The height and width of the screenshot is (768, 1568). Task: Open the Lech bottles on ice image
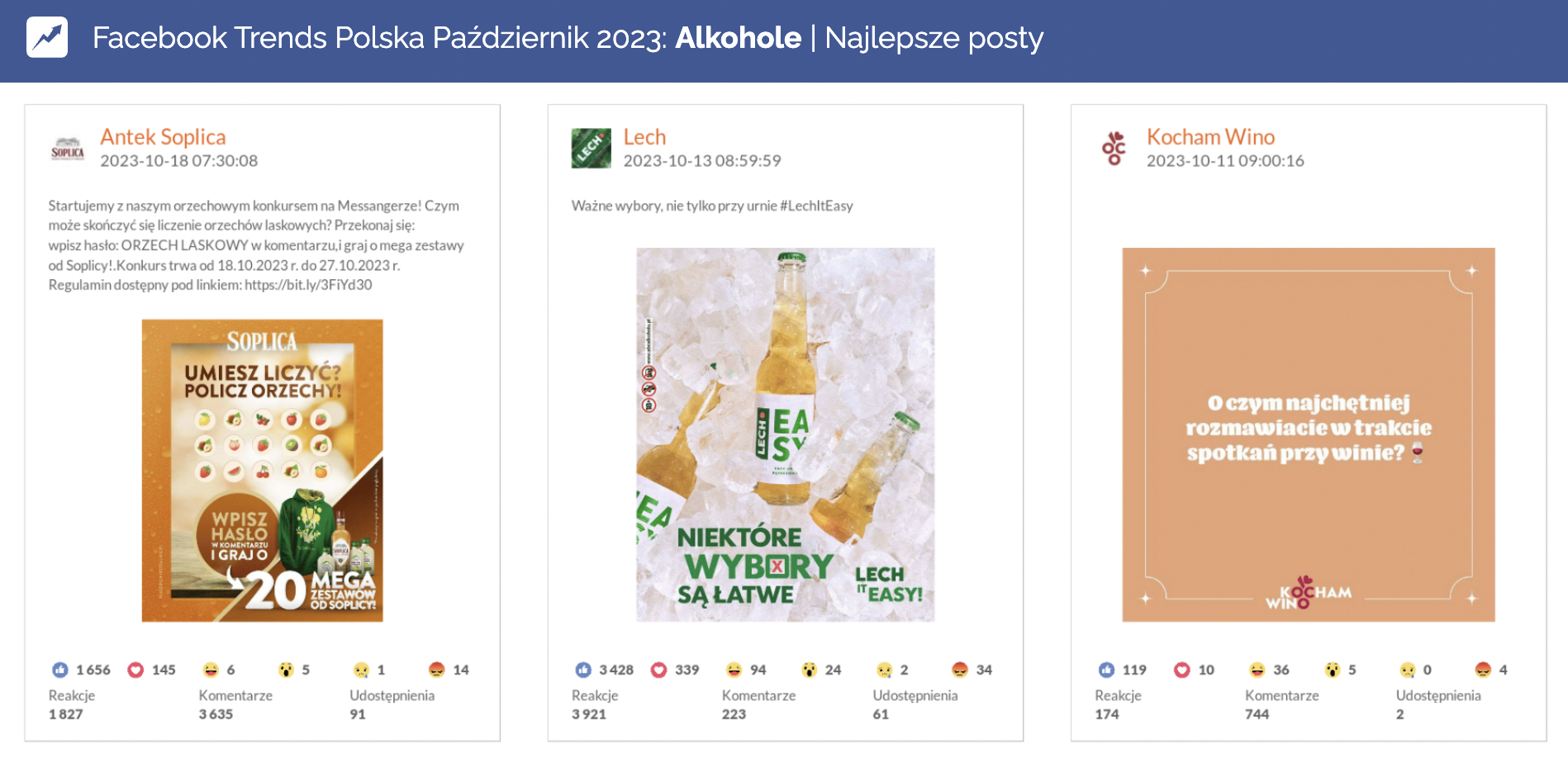785,434
